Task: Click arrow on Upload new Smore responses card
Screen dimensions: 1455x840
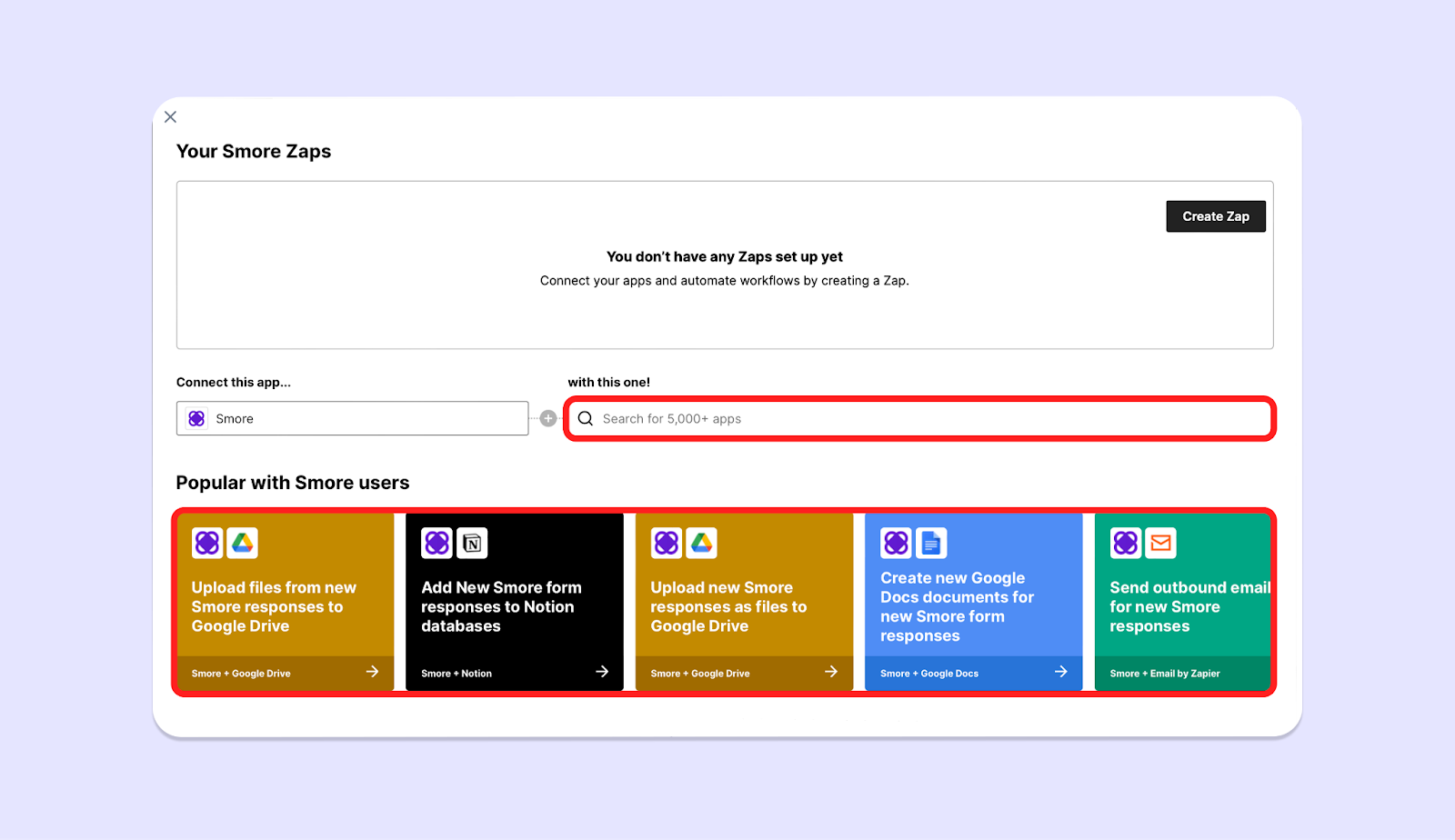Action: (831, 672)
